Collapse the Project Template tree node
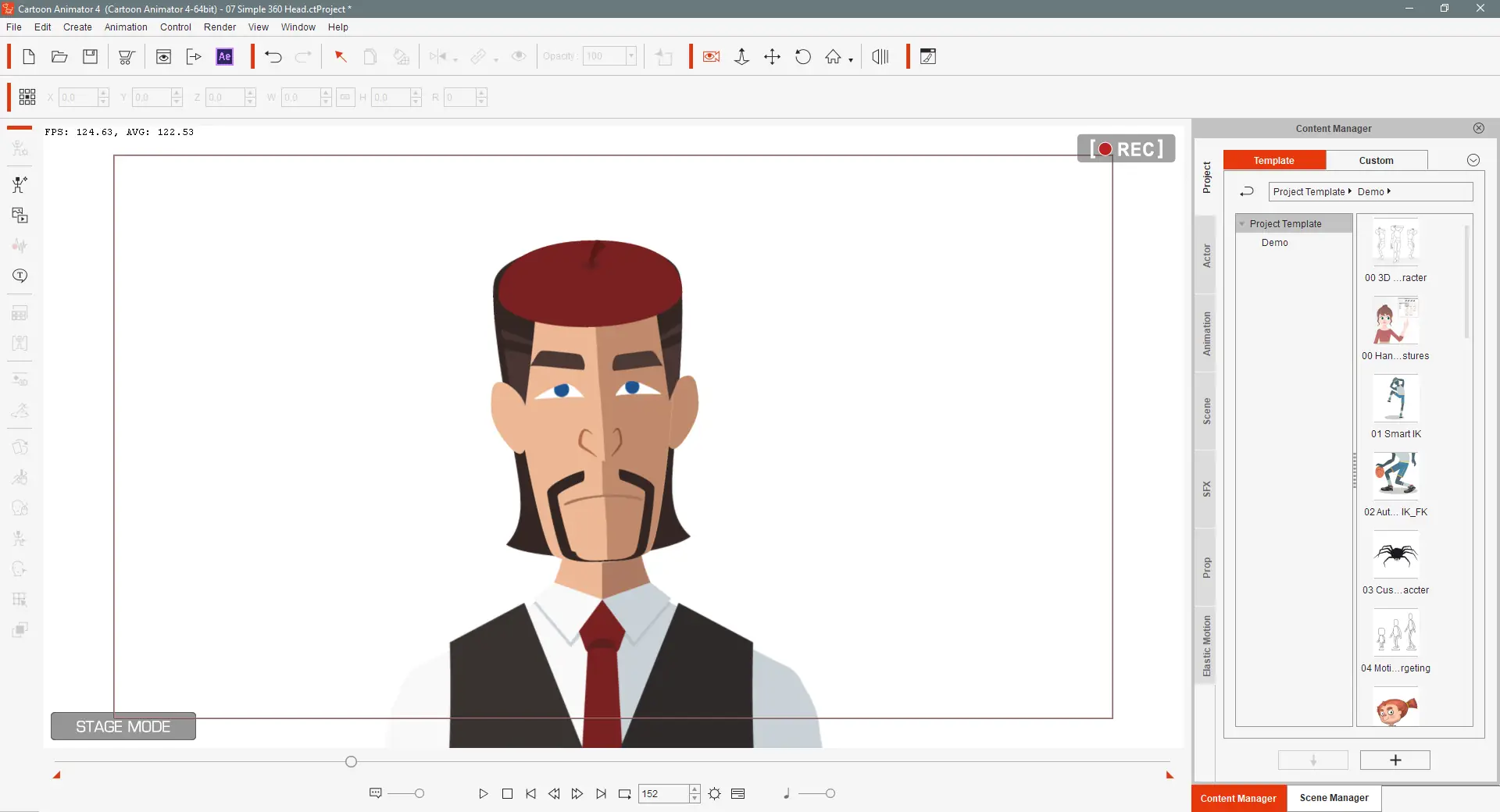Screen dimensions: 1500x812 click(x=1242, y=224)
